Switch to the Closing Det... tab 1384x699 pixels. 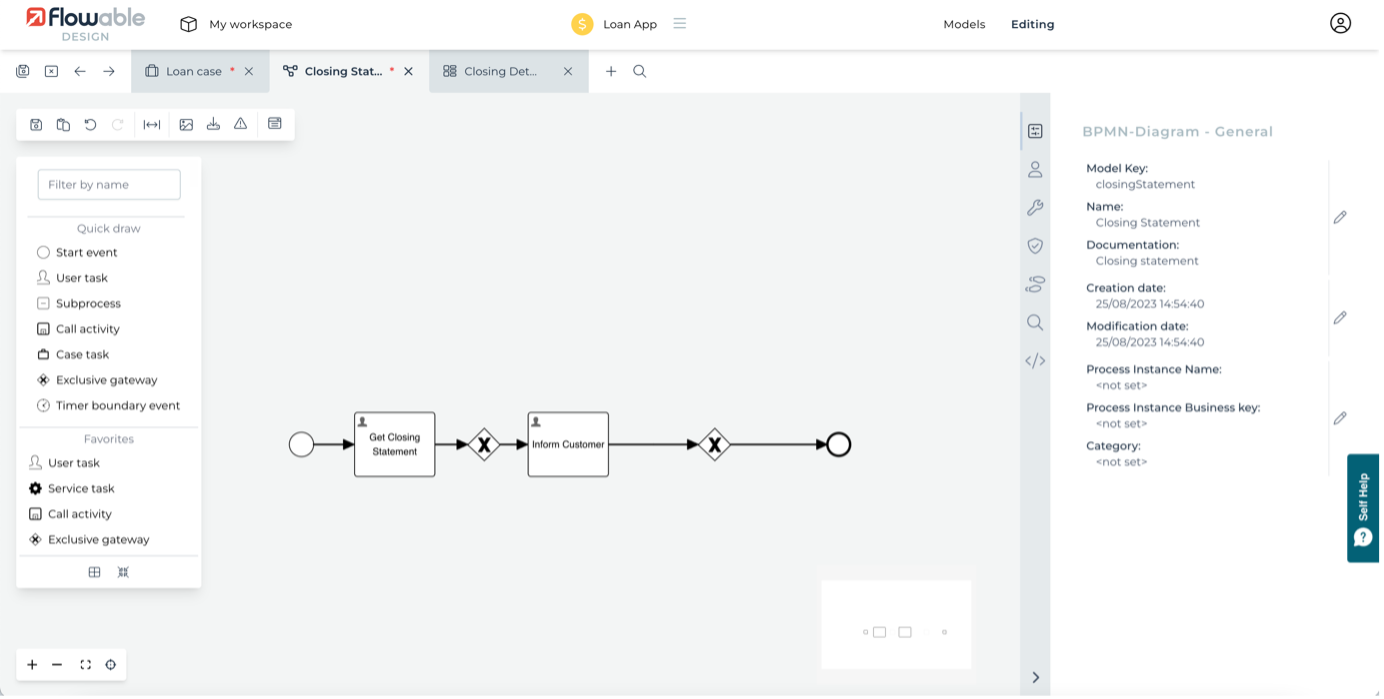500,71
